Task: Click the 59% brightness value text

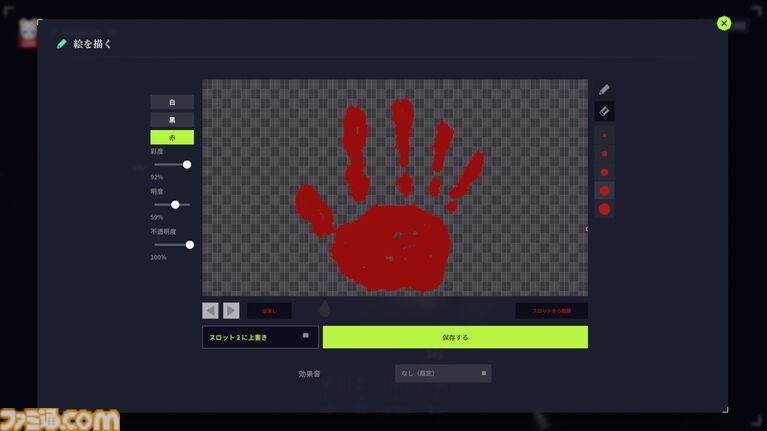Action: 157,217
